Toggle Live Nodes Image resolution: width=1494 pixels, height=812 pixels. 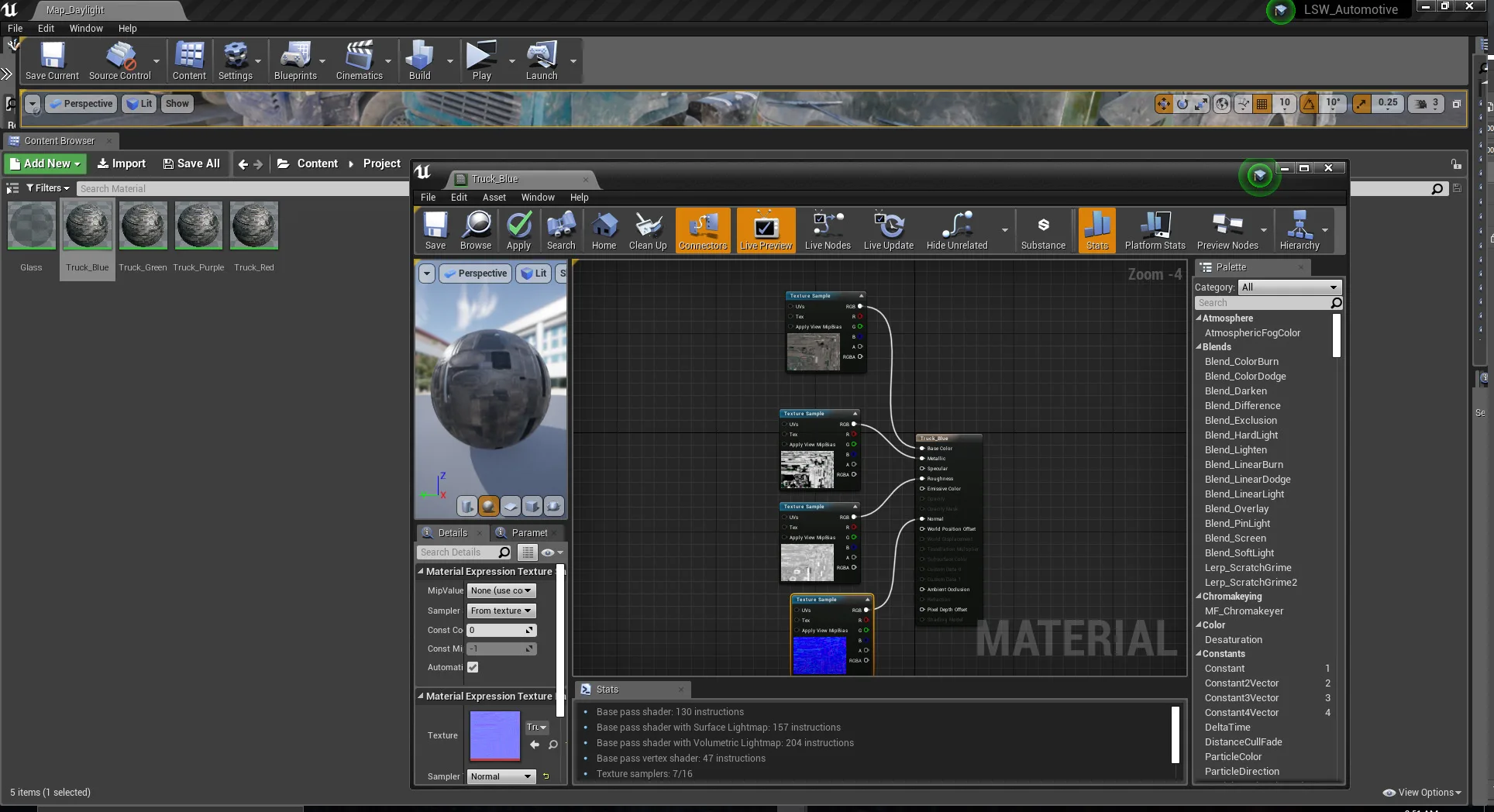[828, 230]
